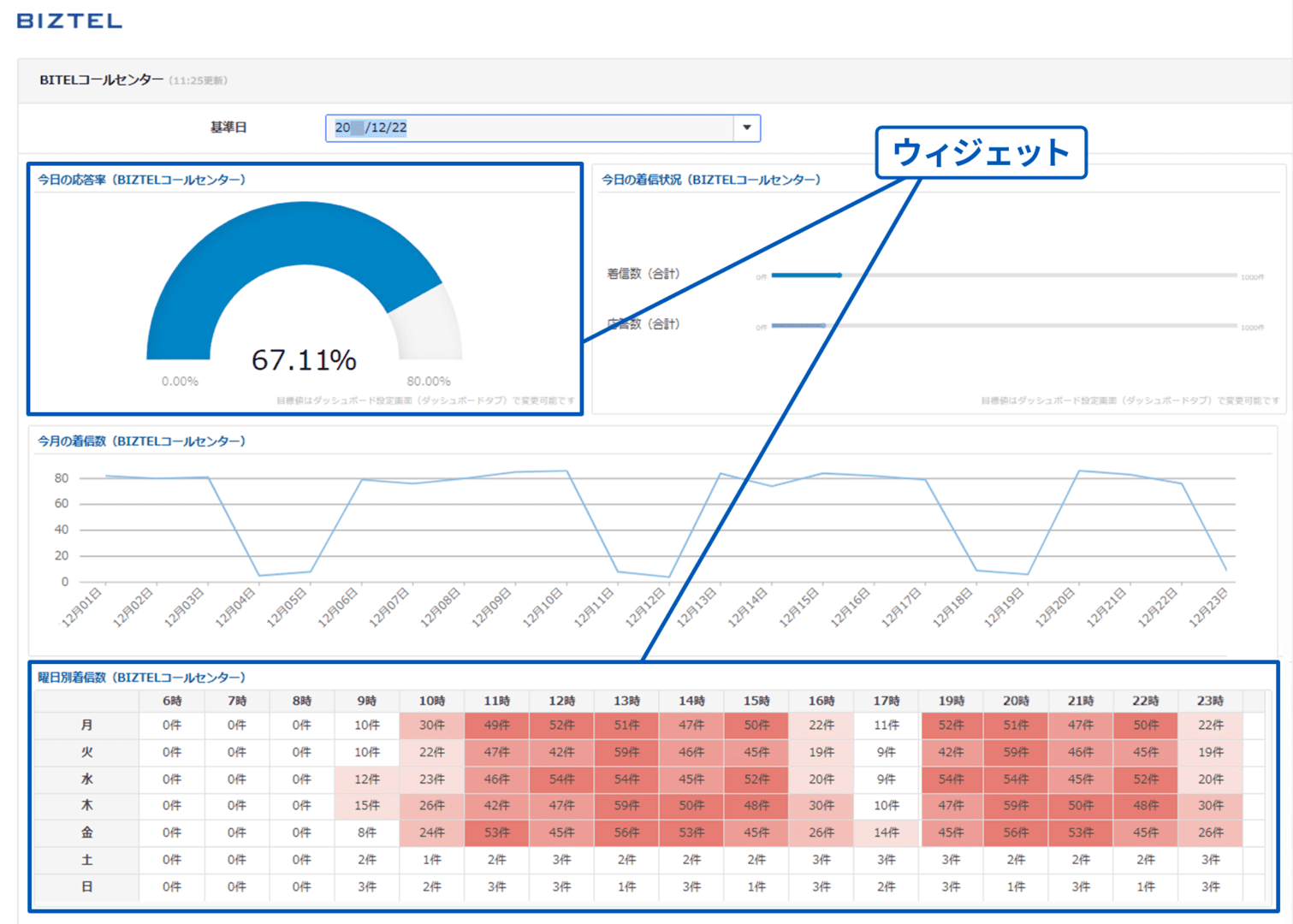
Task: Select the 今日の着信状況 widget title
Action: 711,180
